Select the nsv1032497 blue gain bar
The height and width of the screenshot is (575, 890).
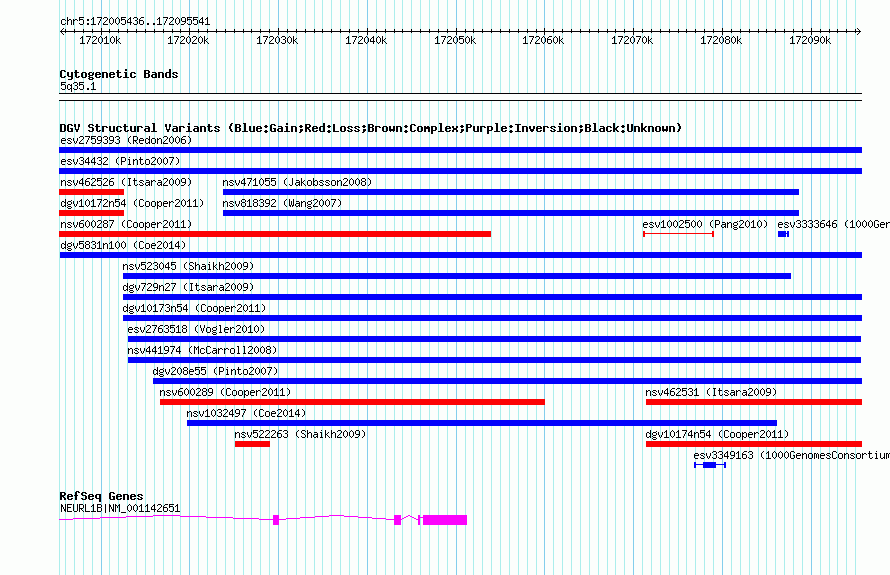(482, 423)
